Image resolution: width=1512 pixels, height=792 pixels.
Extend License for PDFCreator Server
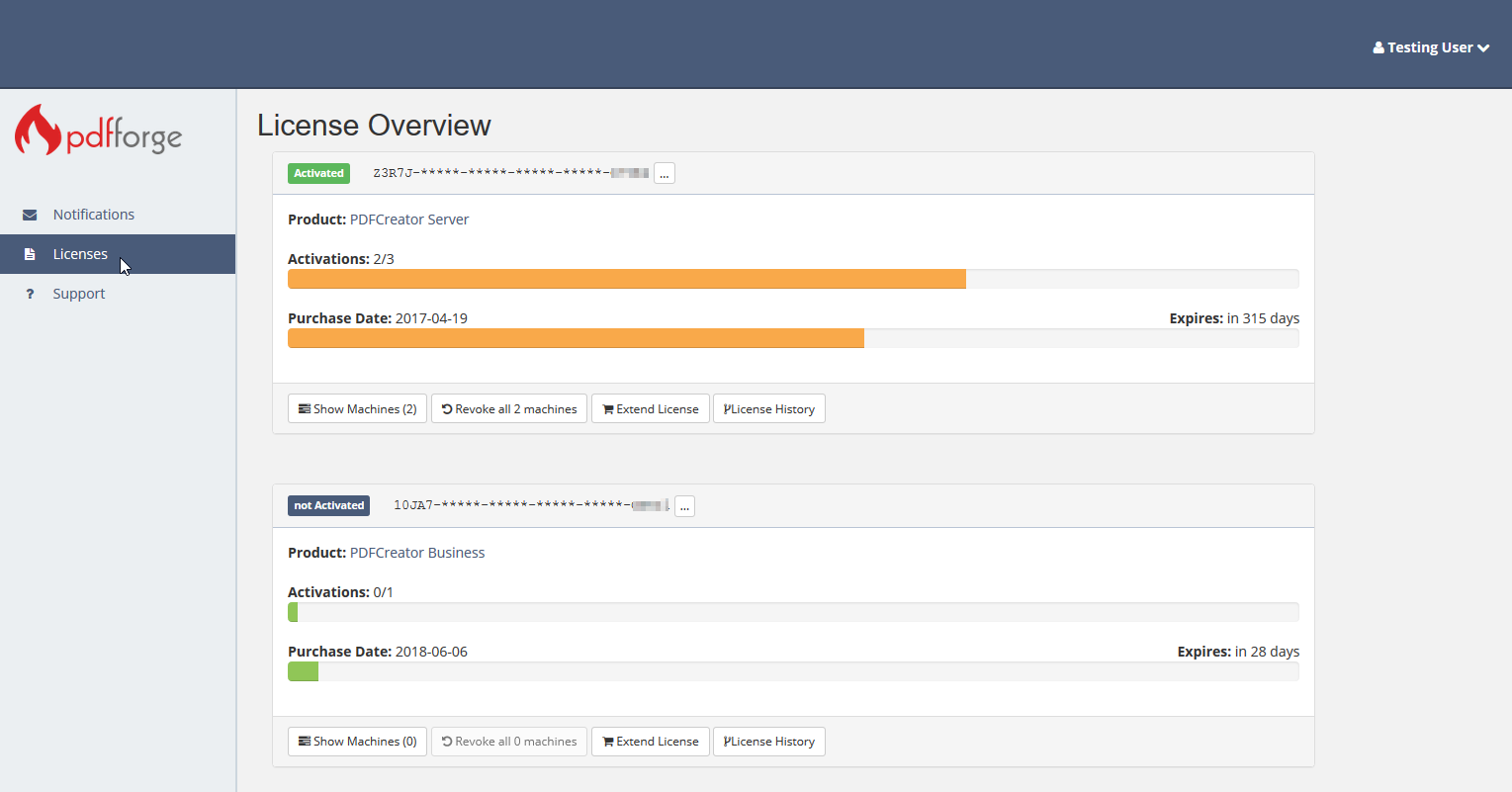click(x=651, y=408)
